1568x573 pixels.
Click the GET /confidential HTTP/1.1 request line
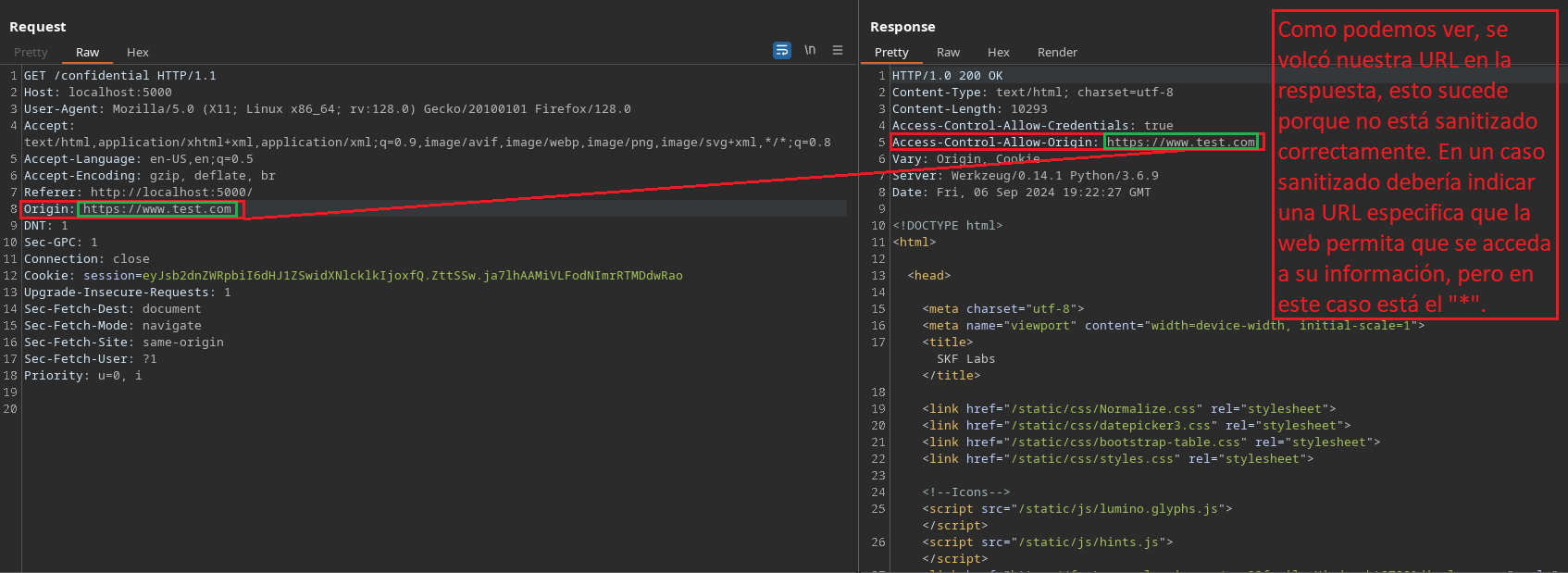coord(119,76)
